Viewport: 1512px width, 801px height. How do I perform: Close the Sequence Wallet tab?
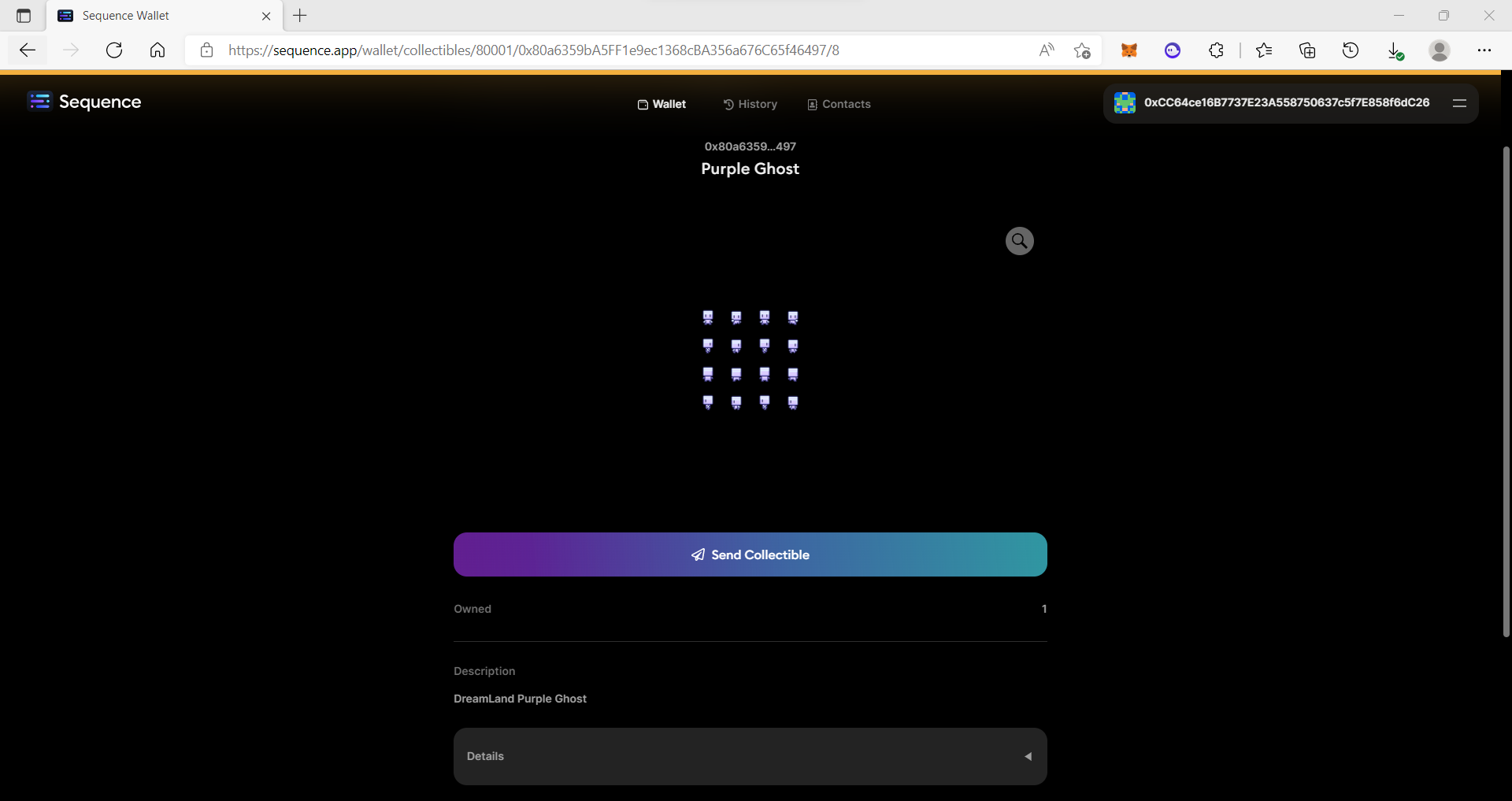(266, 16)
